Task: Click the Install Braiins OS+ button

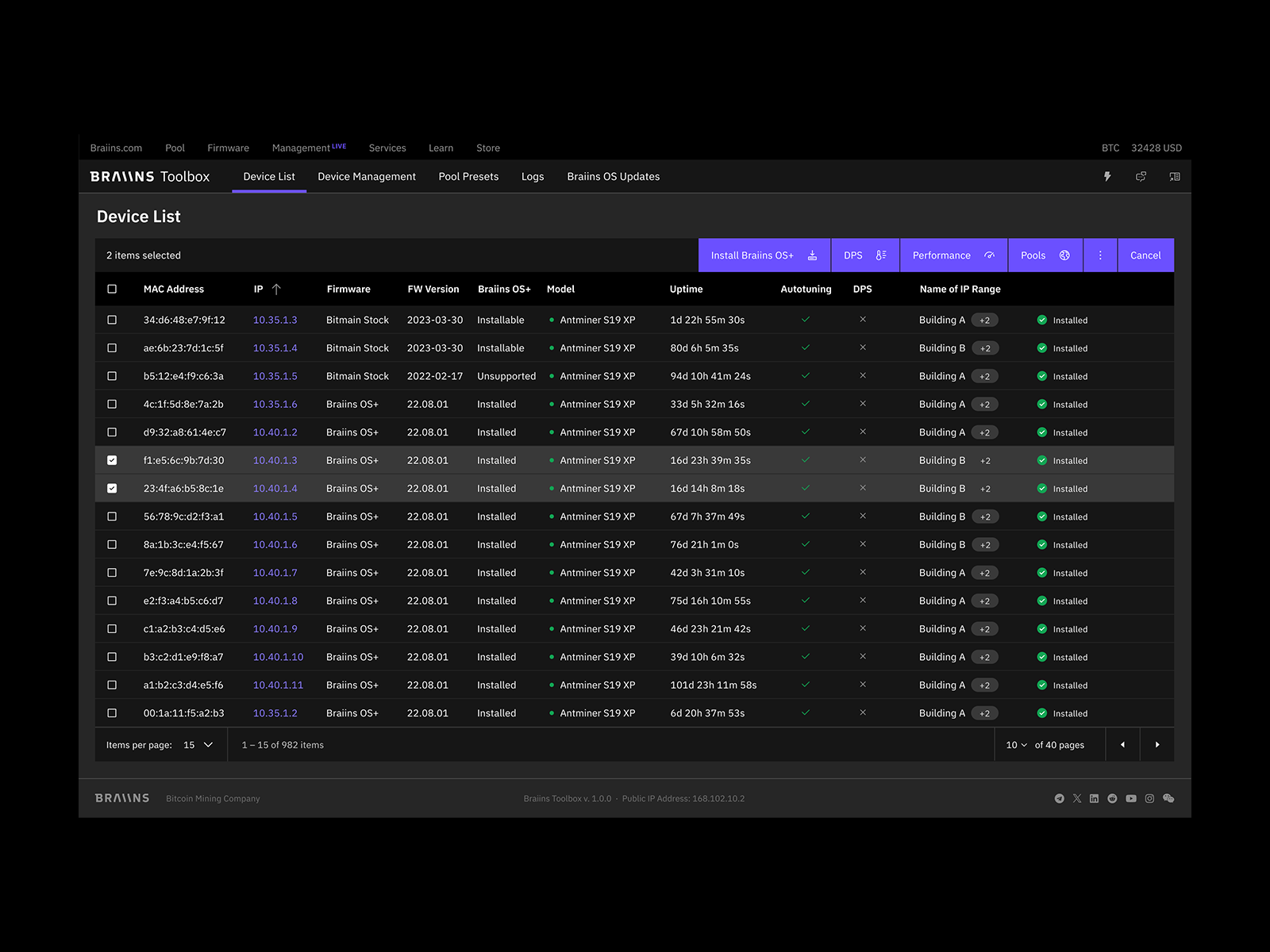Action: tap(764, 255)
